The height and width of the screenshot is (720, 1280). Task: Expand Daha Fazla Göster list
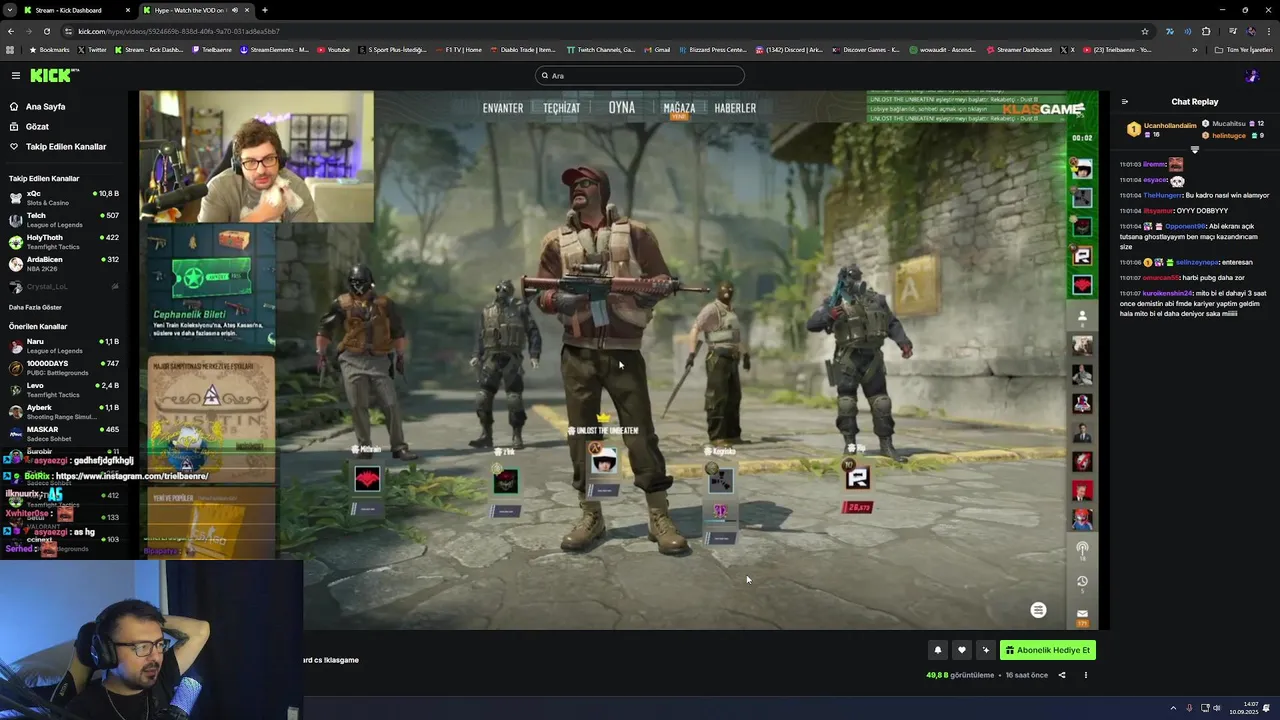(35, 307)
